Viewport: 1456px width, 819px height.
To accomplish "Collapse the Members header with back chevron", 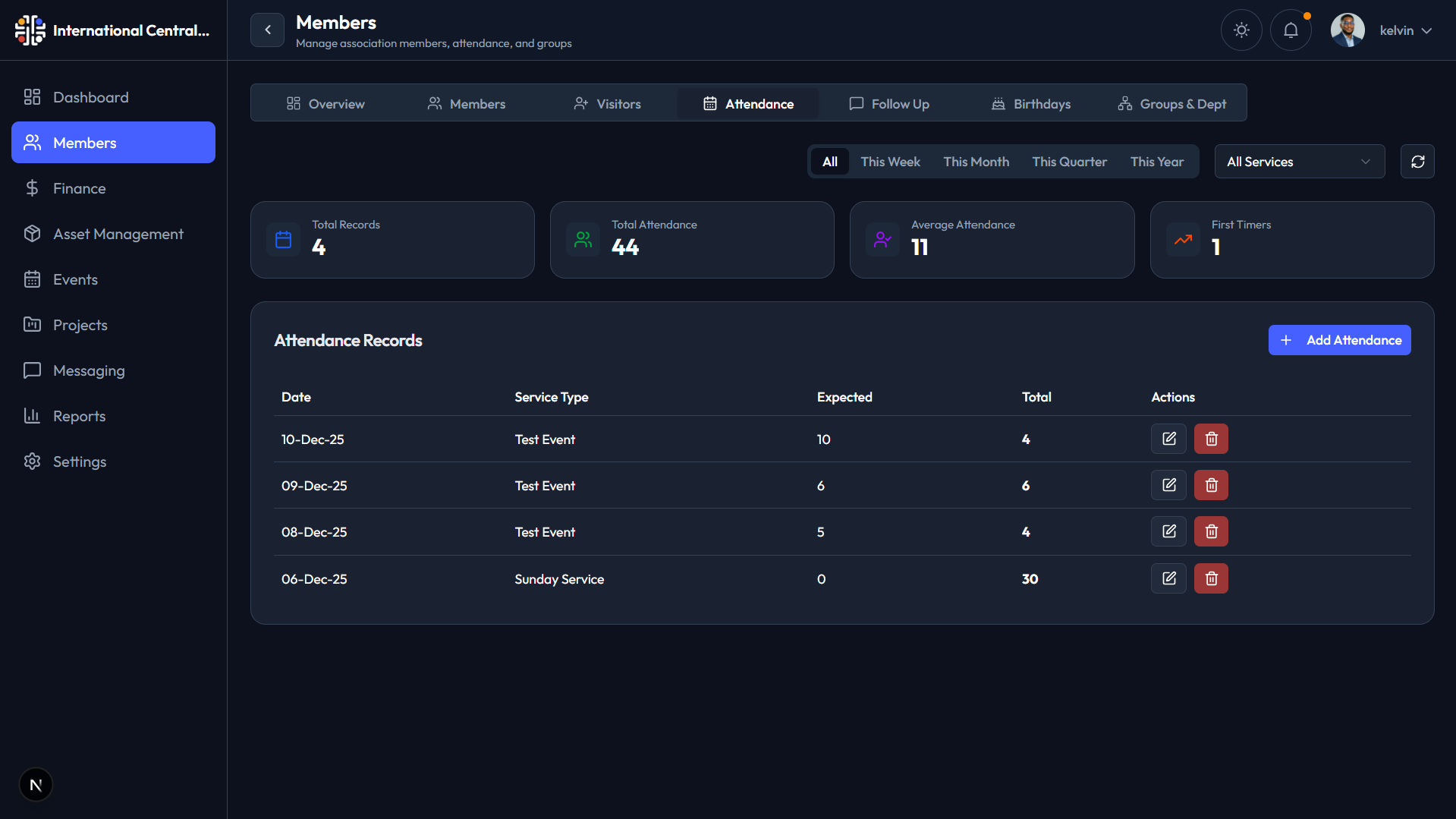I will pyautogui.click(x=267, y=30).
